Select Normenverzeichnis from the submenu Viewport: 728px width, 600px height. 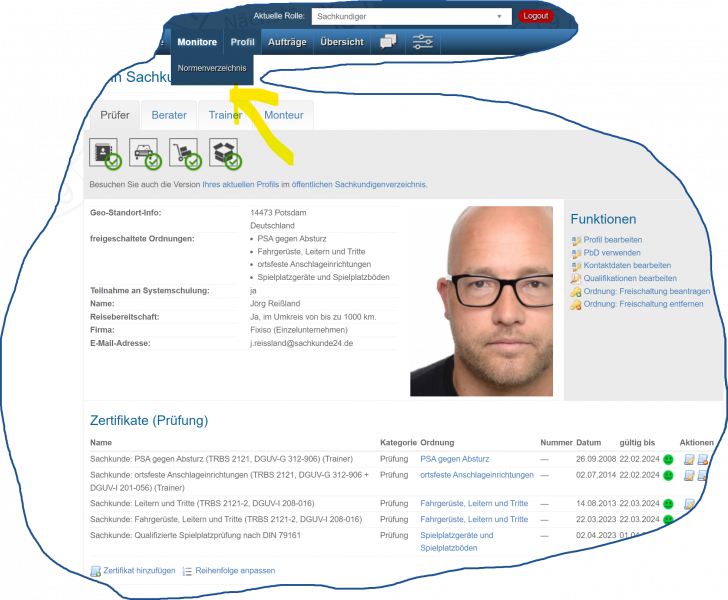click(212, 68)
